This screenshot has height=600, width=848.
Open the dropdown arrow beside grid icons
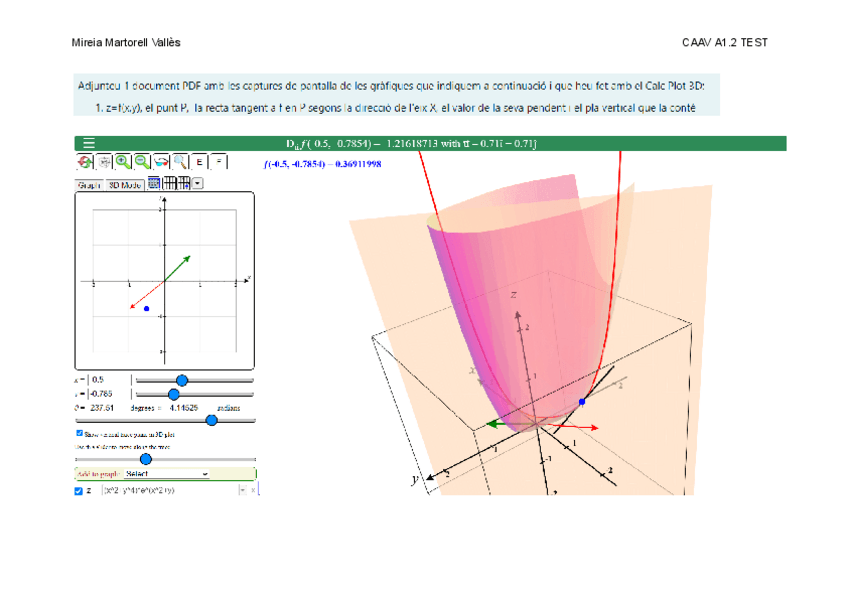197,183
